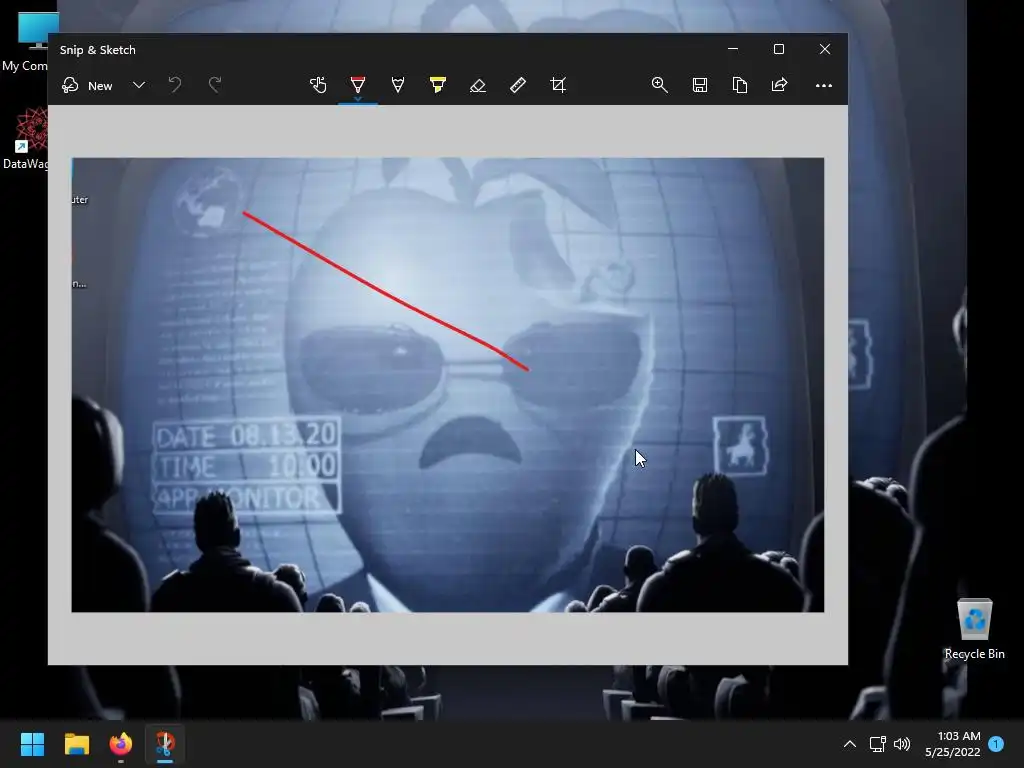Select the Eraser tool
This screenshot has height=768, width=1024.
[x=477, y=86]
